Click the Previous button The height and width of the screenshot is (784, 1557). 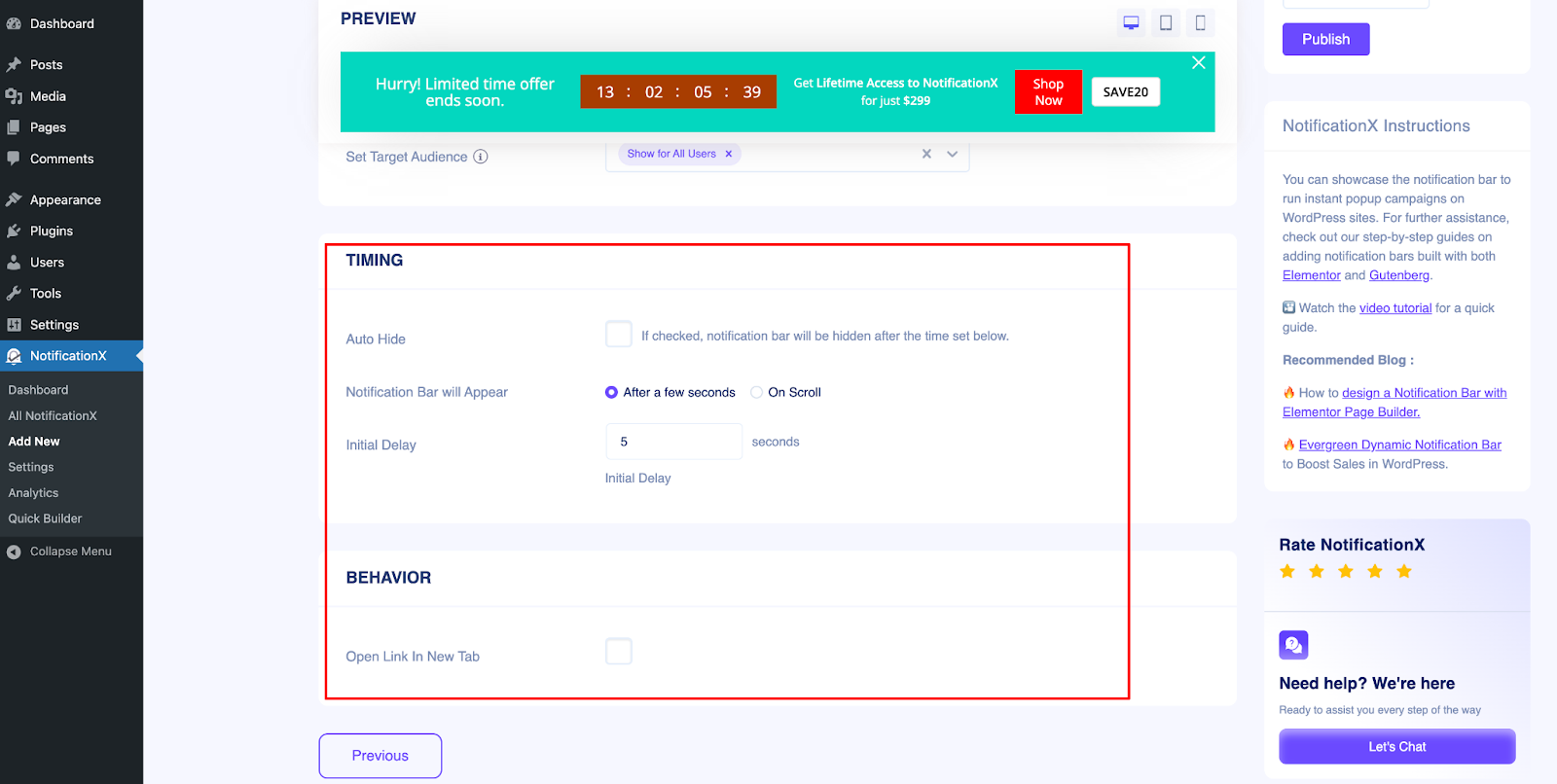tap(380, 756)
